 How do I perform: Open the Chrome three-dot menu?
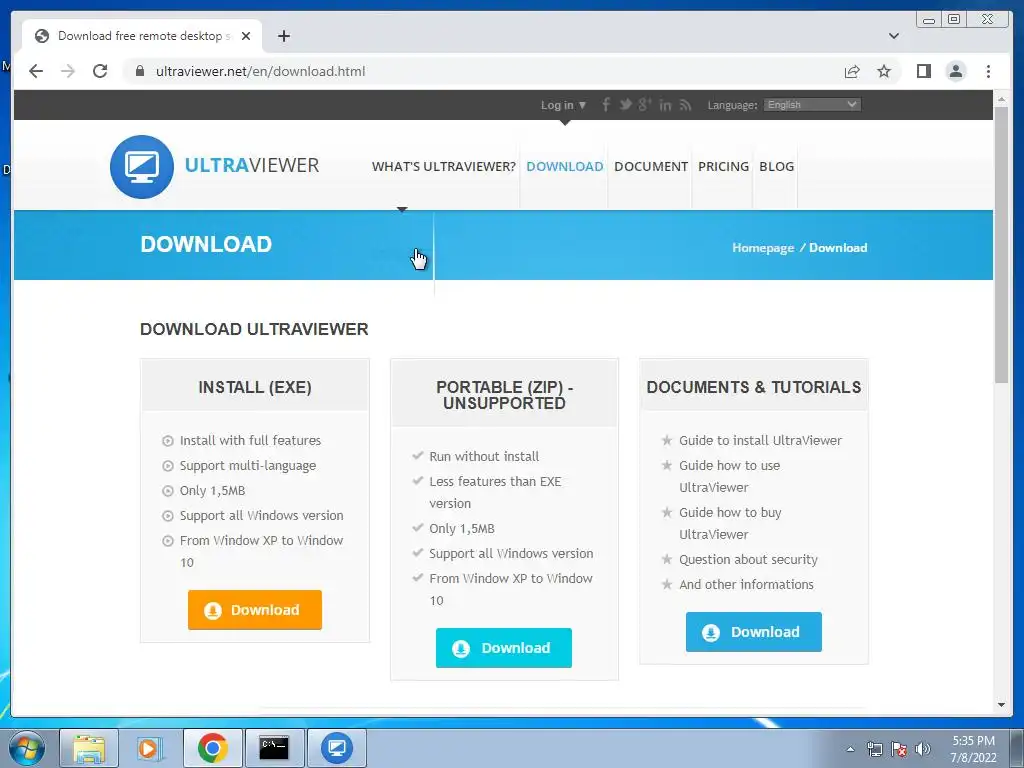point(988,71)
